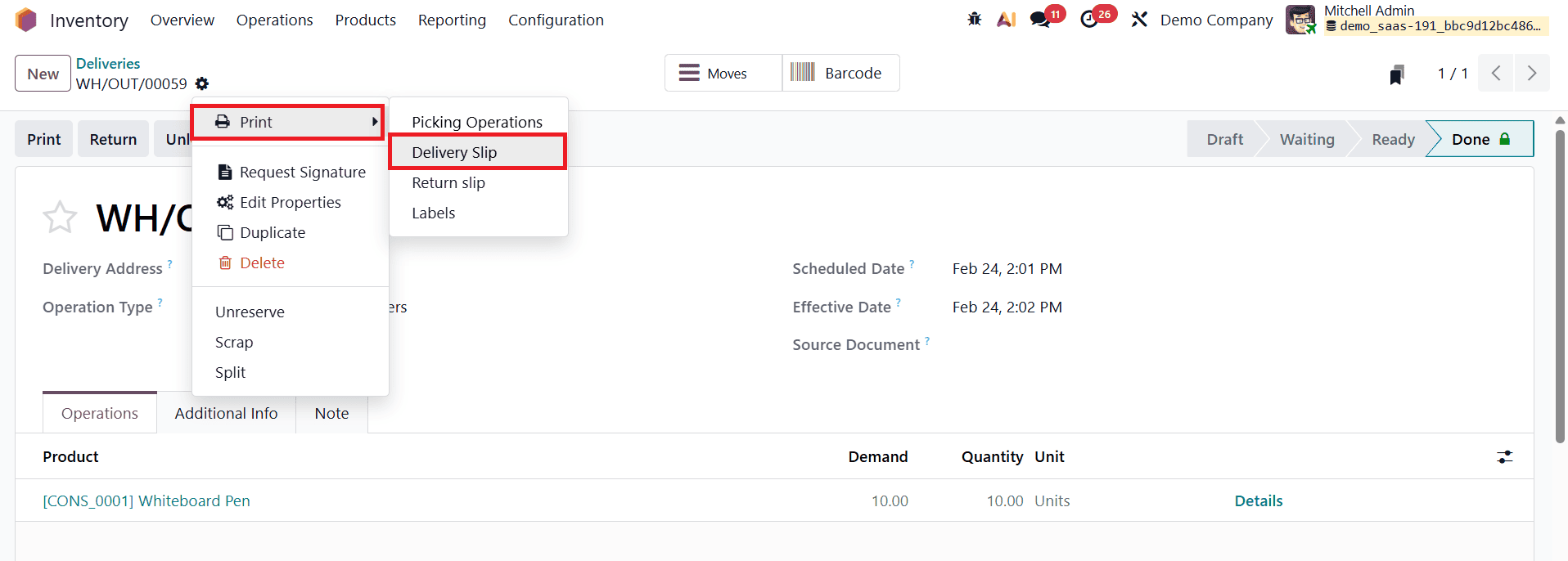Click the Duplicate copy icon

[225, 233]
